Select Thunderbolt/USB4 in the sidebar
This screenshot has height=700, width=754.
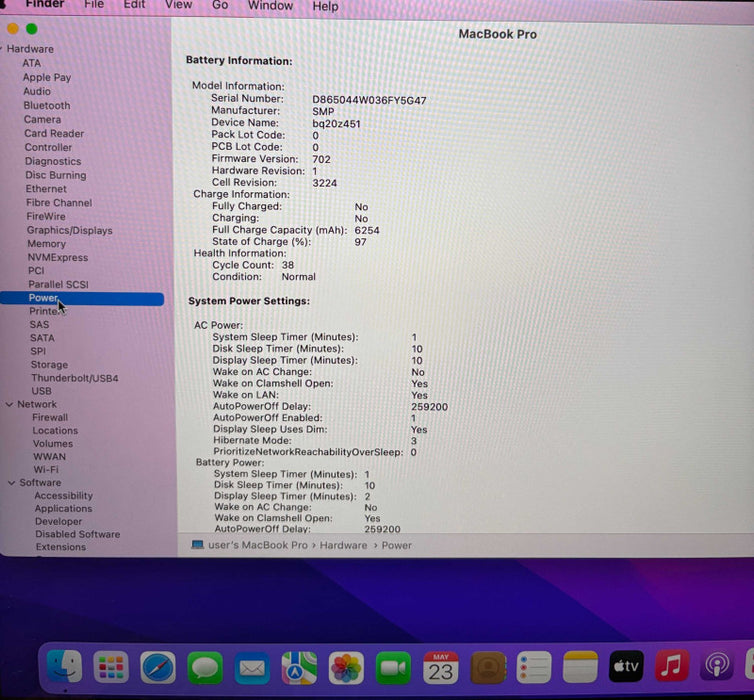[75, 378]
